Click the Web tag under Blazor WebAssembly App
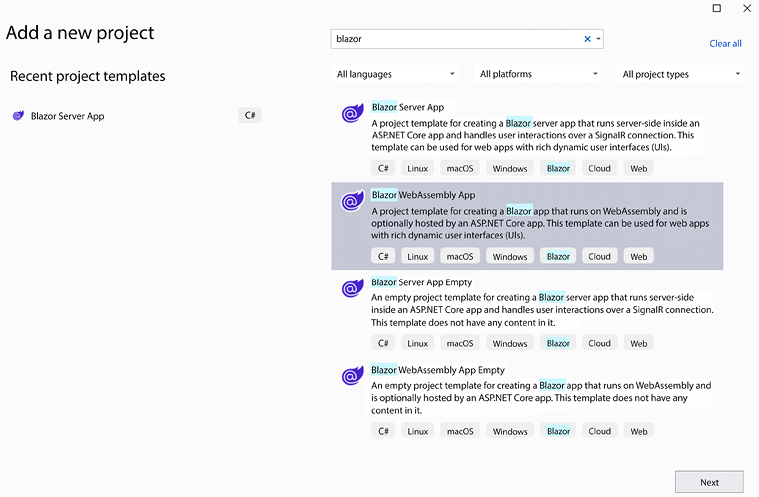The height and width of the screenshot is (497, 759). pyautogui.click(x=638, y=256)
